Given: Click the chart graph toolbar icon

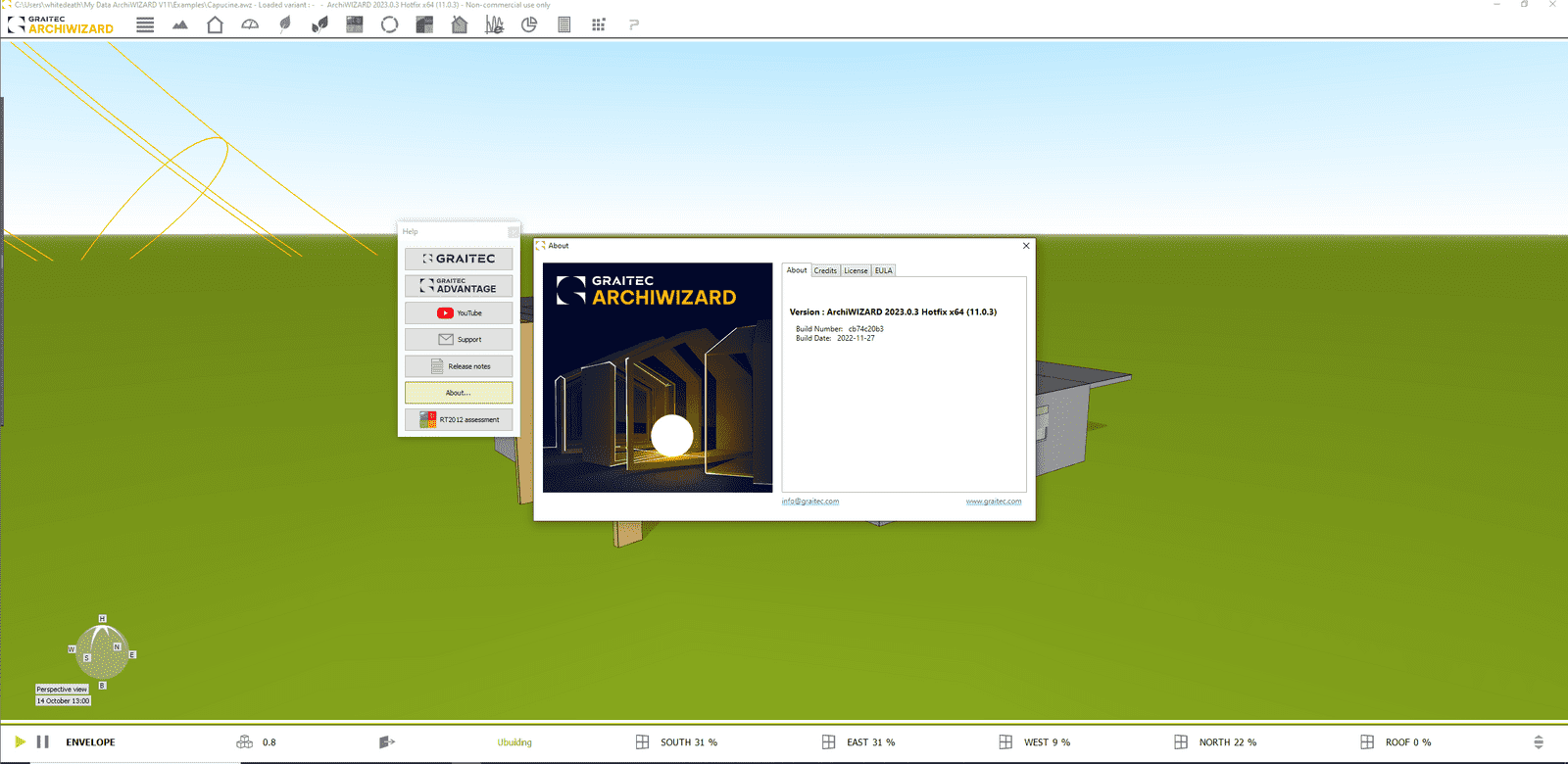Looking at the screenshot, I should [x=495, y=24].
